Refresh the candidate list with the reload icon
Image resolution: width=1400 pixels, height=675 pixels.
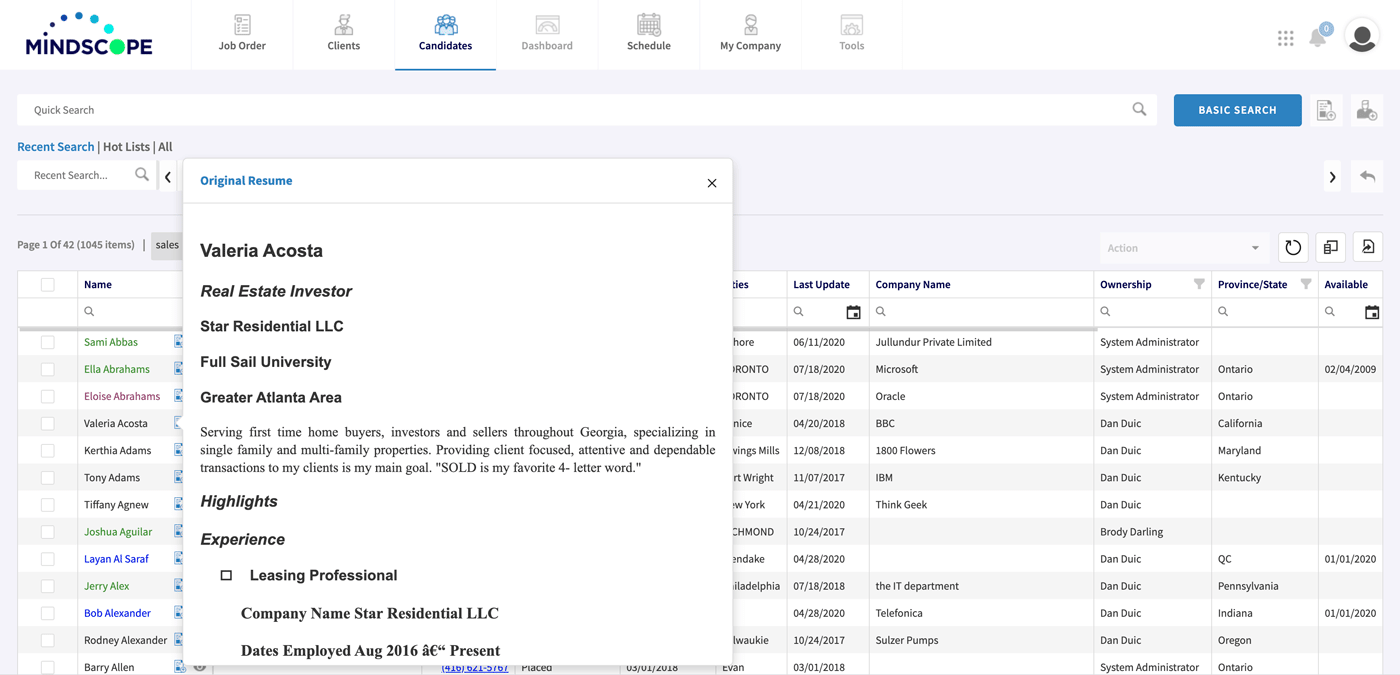click(x=1293, y=247)
